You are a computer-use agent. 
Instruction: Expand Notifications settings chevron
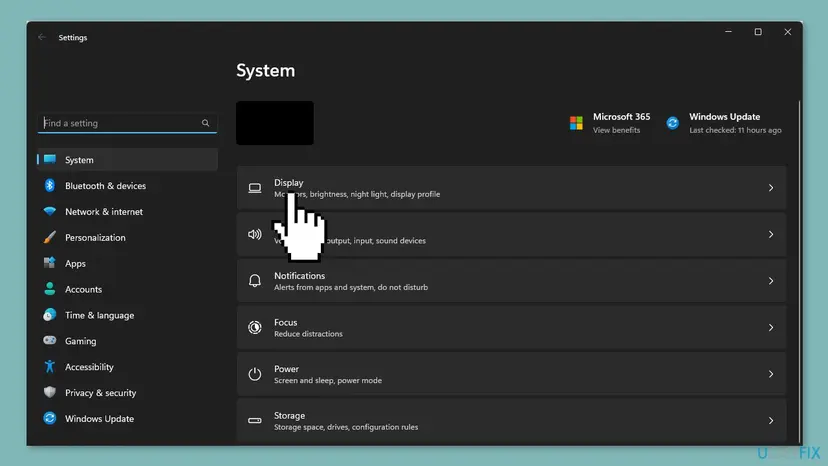tap(771, 281)
